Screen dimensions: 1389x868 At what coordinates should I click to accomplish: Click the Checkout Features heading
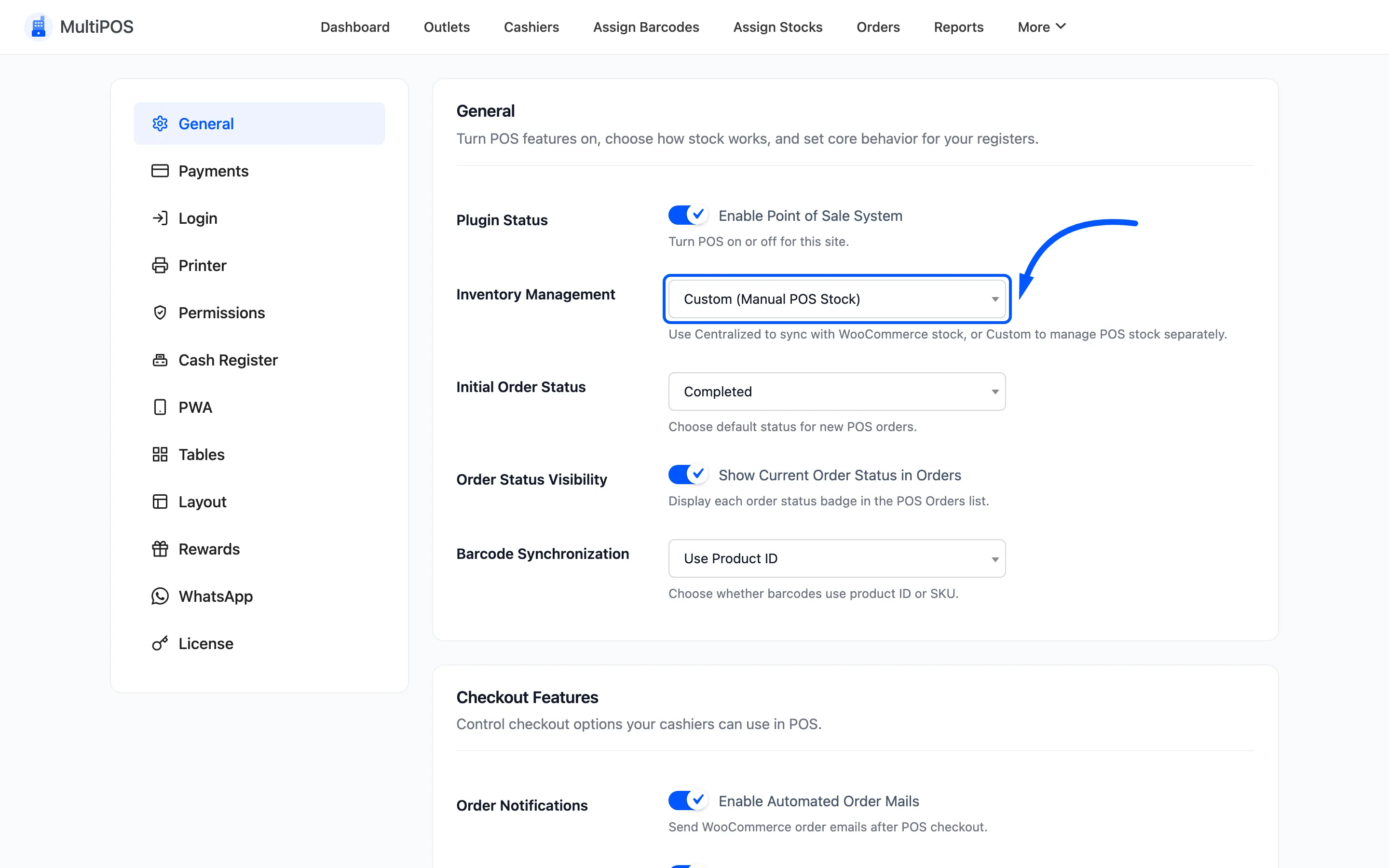click(x=527, y=697)
